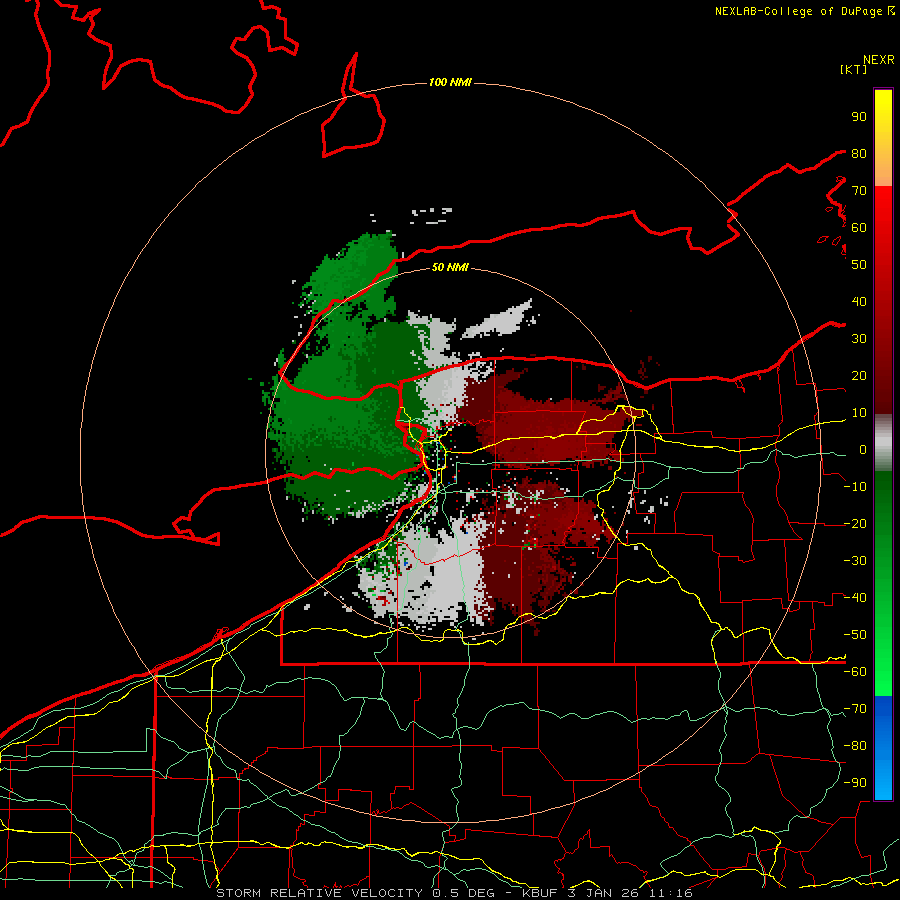Click the positive 20 scale value
The height and width of the screenshot is (900, 900).
[859, 375]
